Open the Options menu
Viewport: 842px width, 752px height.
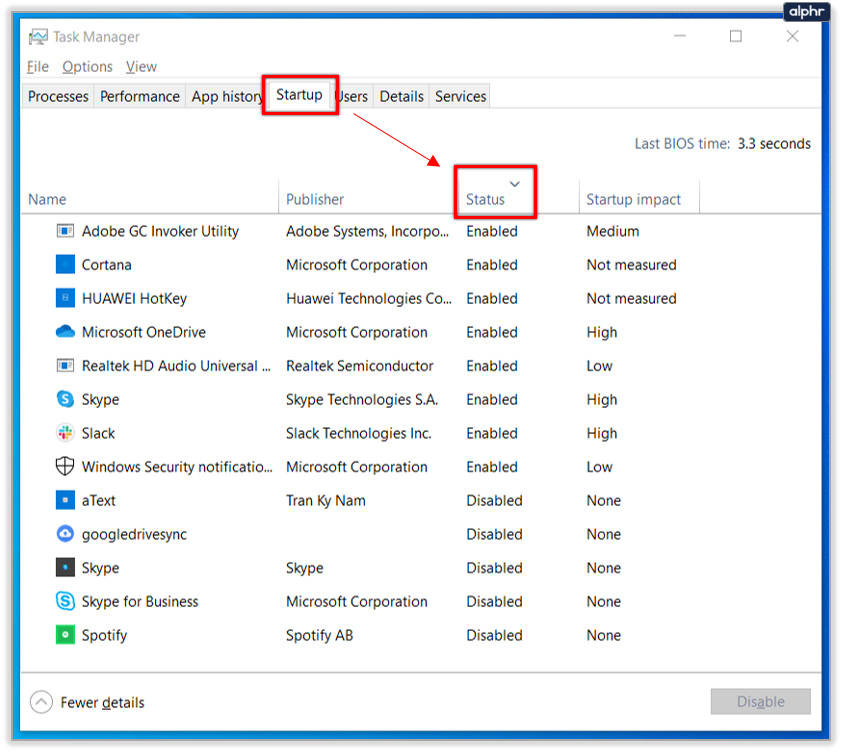click(x=88, y=67)
